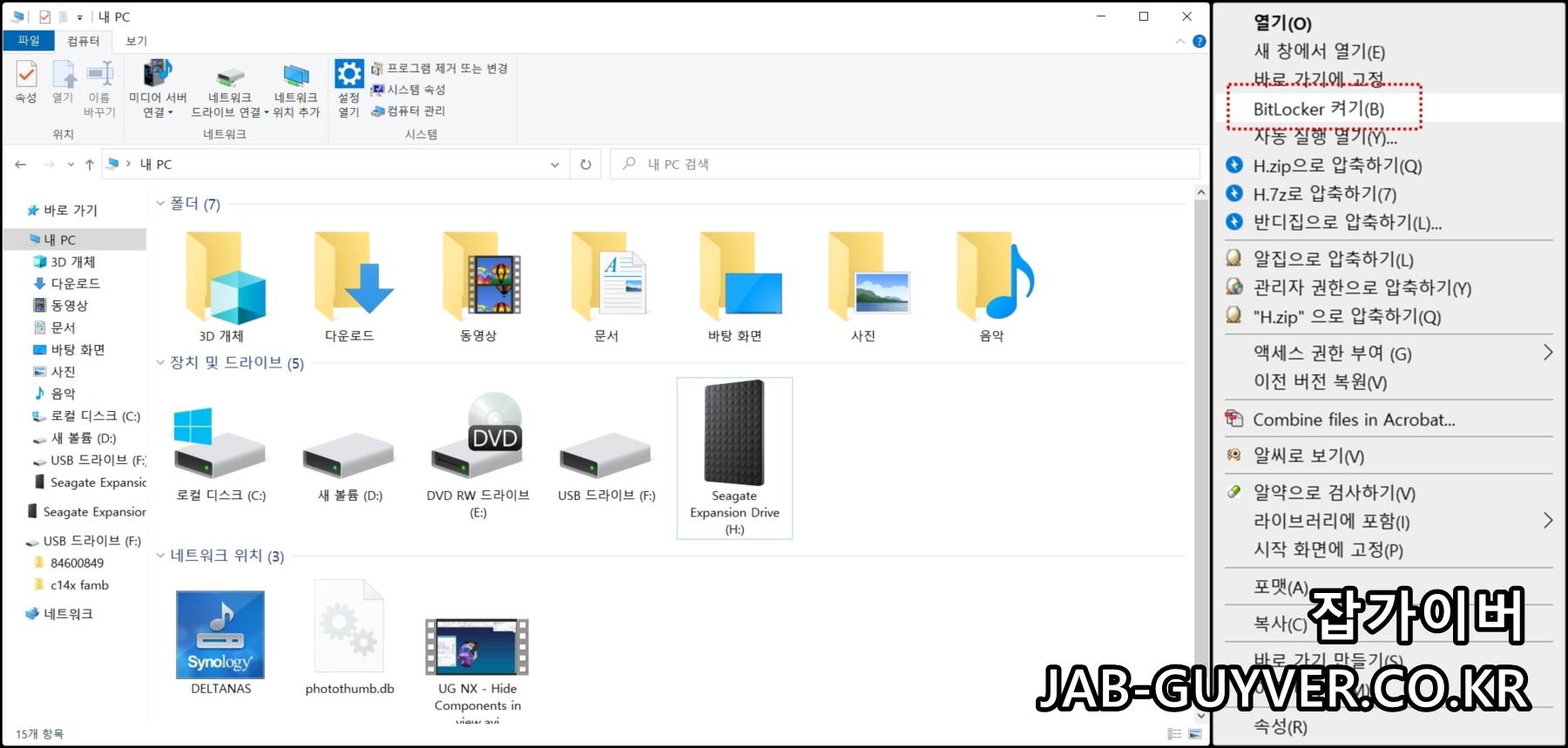Open the 파일 ribbon tab
The image size is (1568, 748).
pyautogui.click(x=28, y=41)
